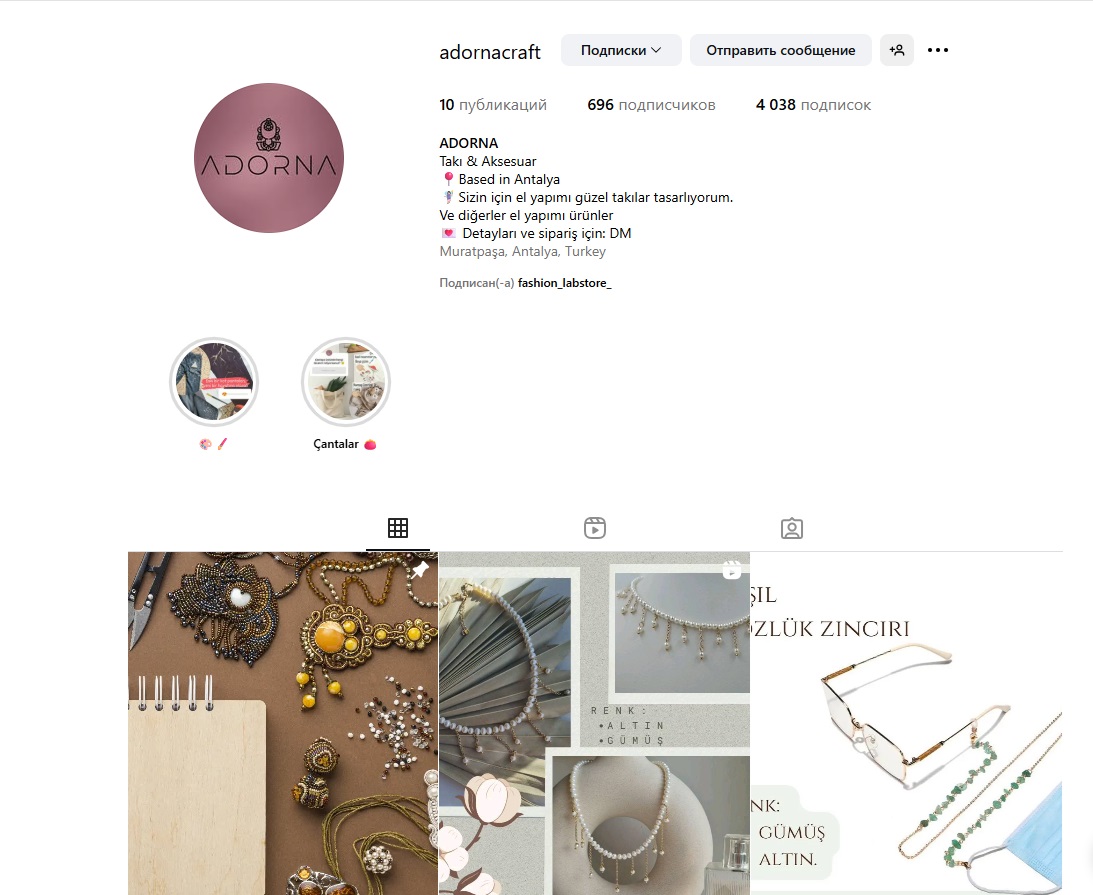Switch to the Reels tab

tap(595, 528)
